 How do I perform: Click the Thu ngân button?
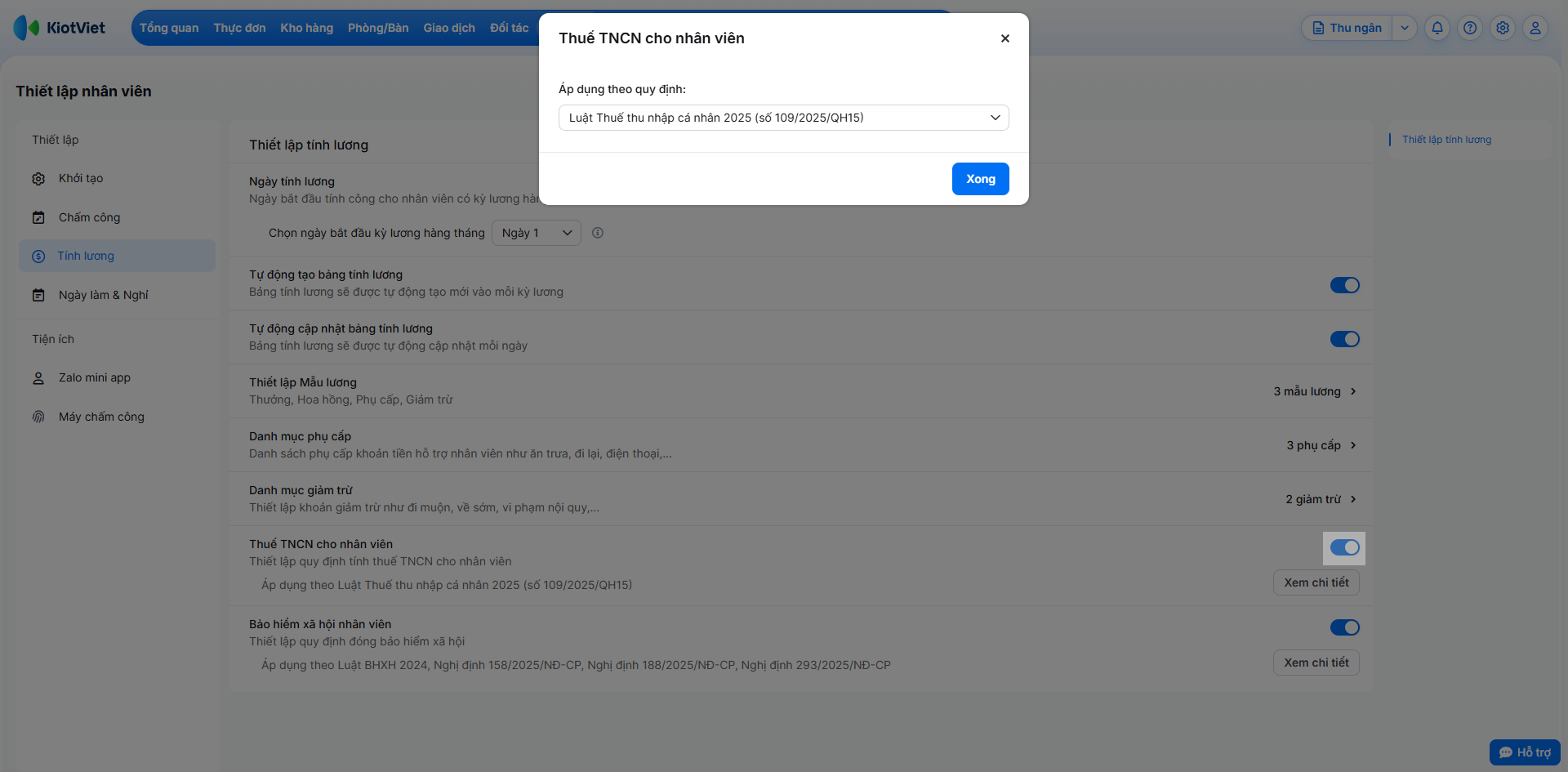point(1347,28)
